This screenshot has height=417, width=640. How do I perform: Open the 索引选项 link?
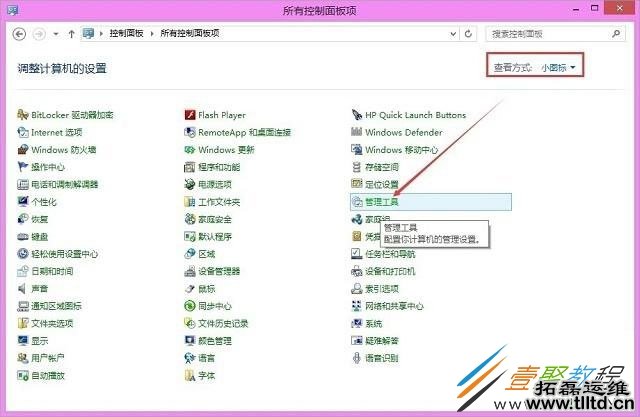(x=382, y=289)
